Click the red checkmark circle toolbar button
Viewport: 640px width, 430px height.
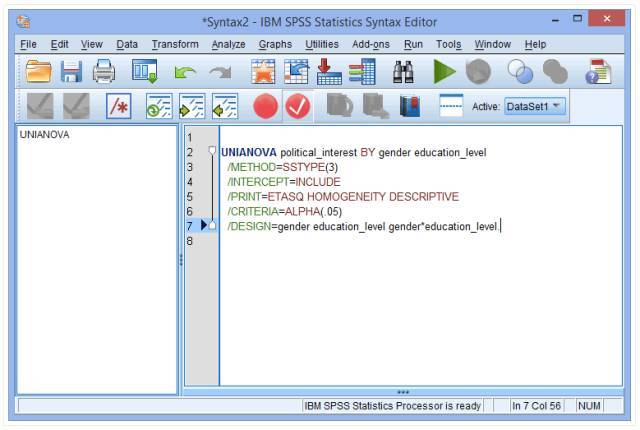pyautogui.click(x=298, y=106)
